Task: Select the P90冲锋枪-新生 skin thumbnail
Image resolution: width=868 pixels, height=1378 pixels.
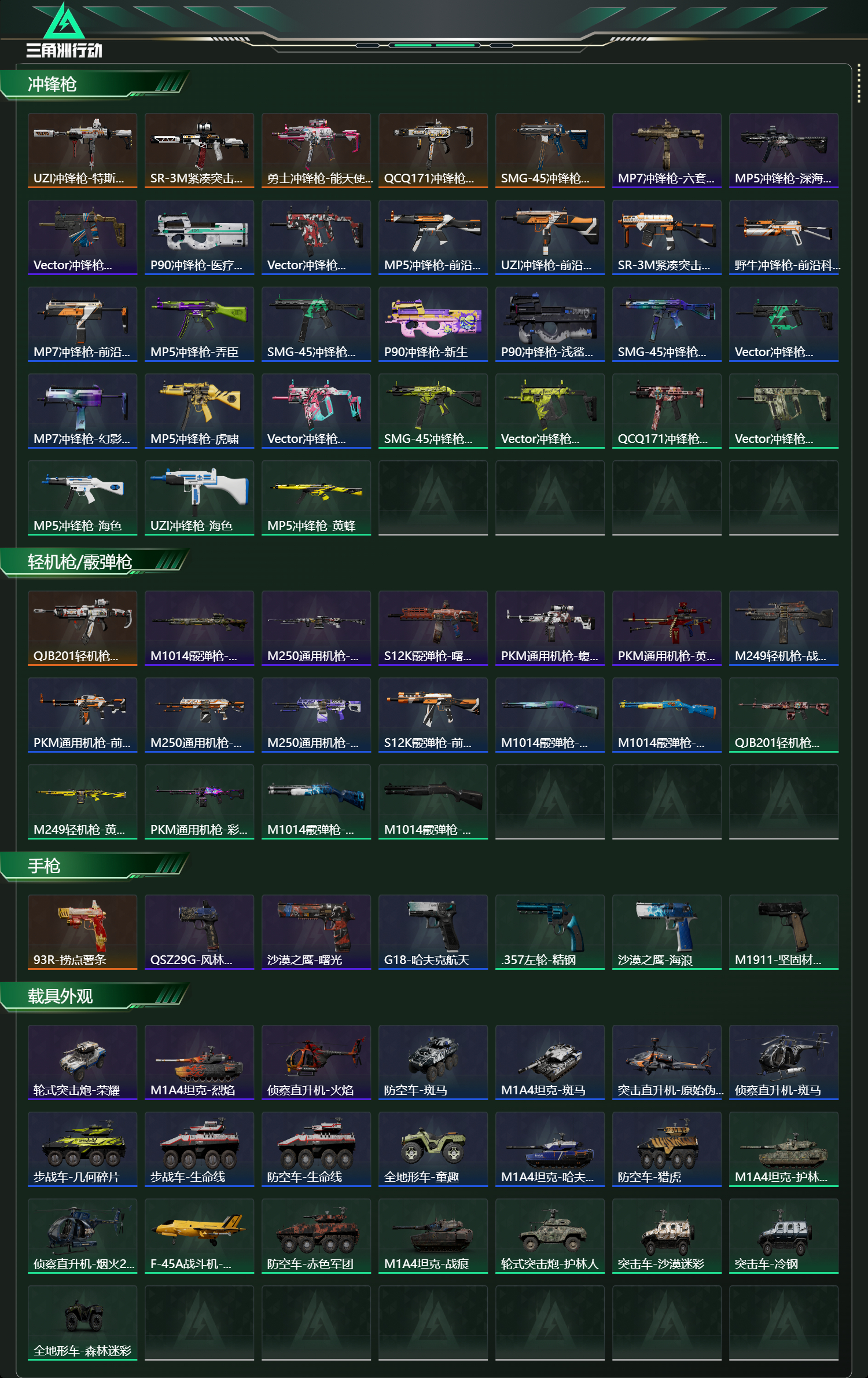Action: click(433, 324)
